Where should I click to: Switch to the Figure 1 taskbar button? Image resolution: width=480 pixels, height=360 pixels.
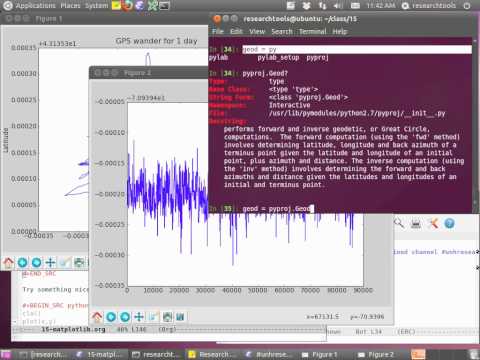(x=319, y=354)
